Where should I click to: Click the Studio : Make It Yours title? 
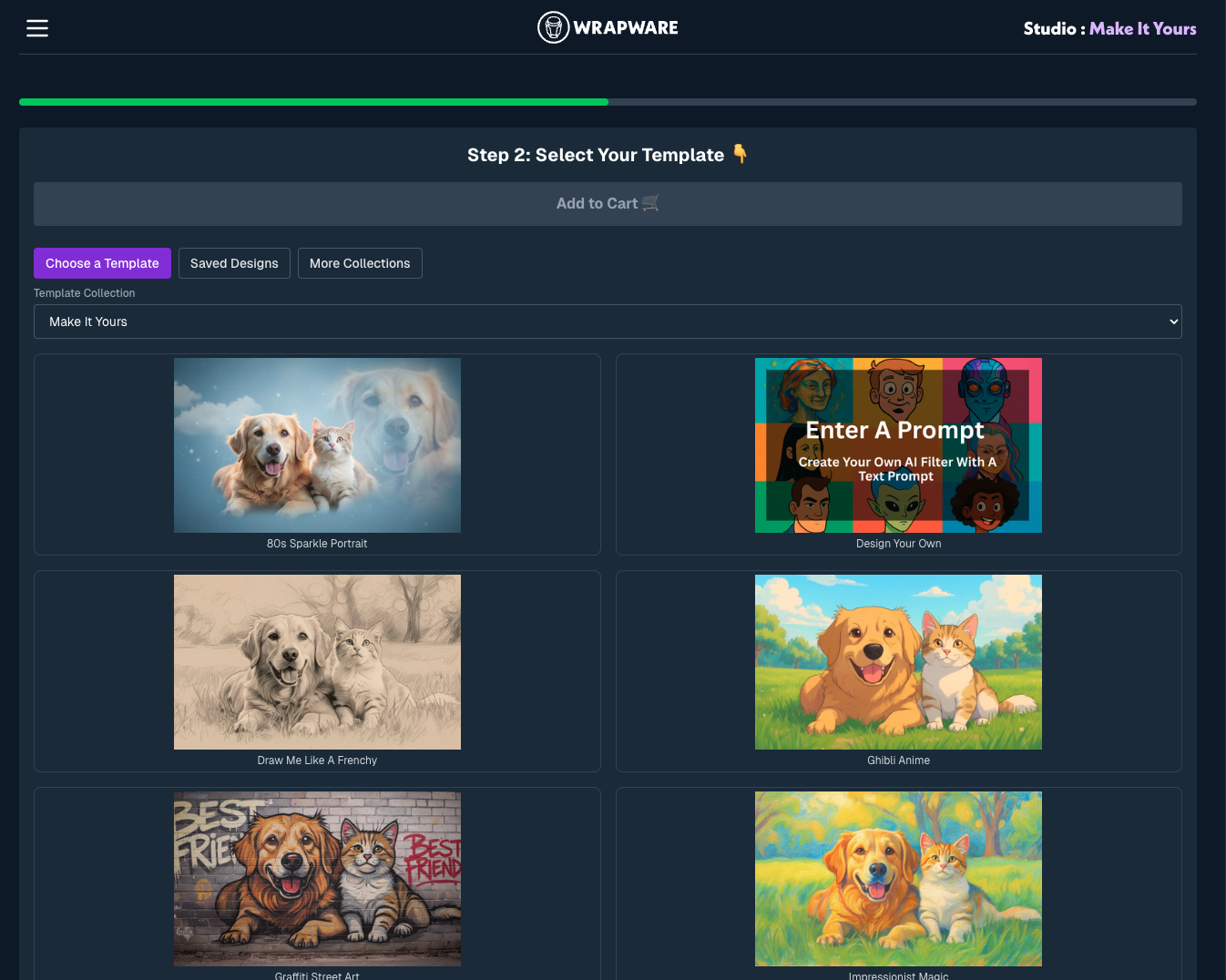click(x=1109, y=28)
